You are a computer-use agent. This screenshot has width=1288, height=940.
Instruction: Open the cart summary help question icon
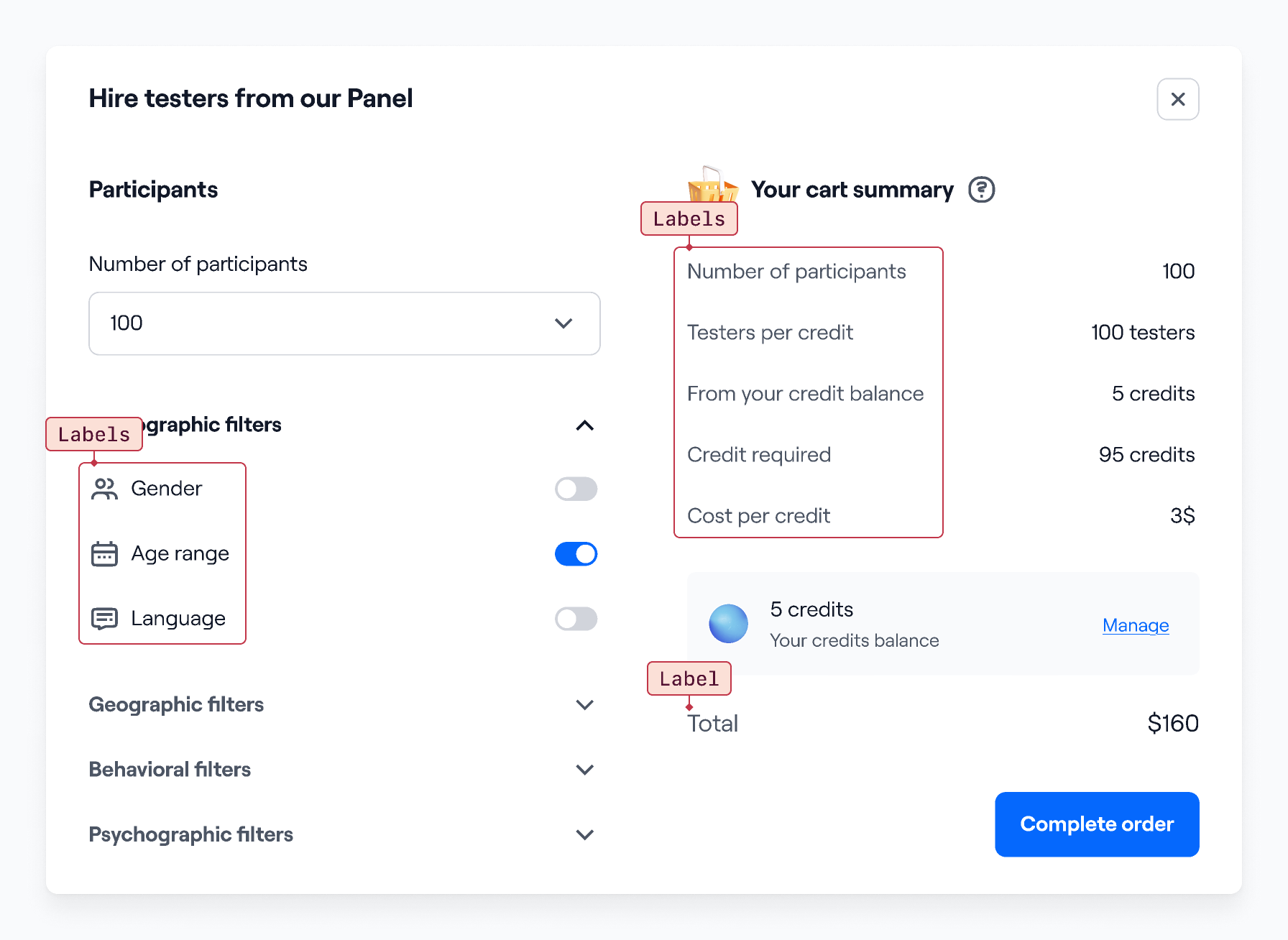(x=981, y=190)
